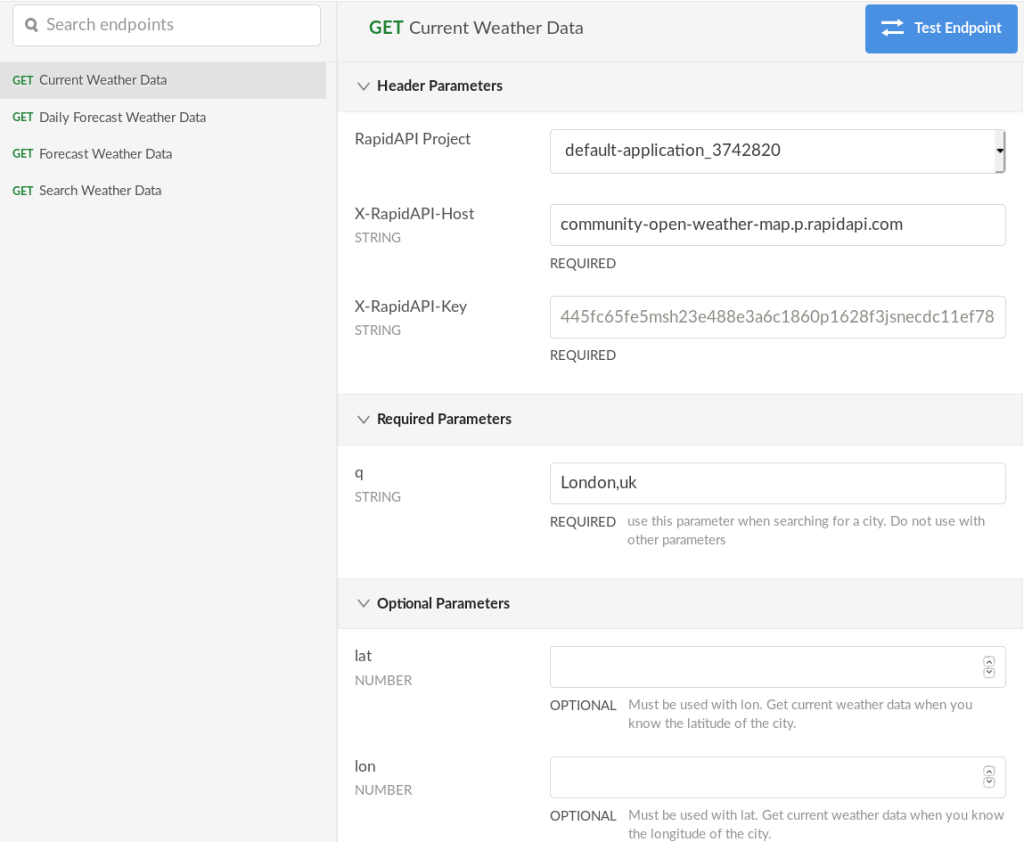1024x842 pixels.
Task: Focus the Search endpoints field
Action: [x=167, y=25]
